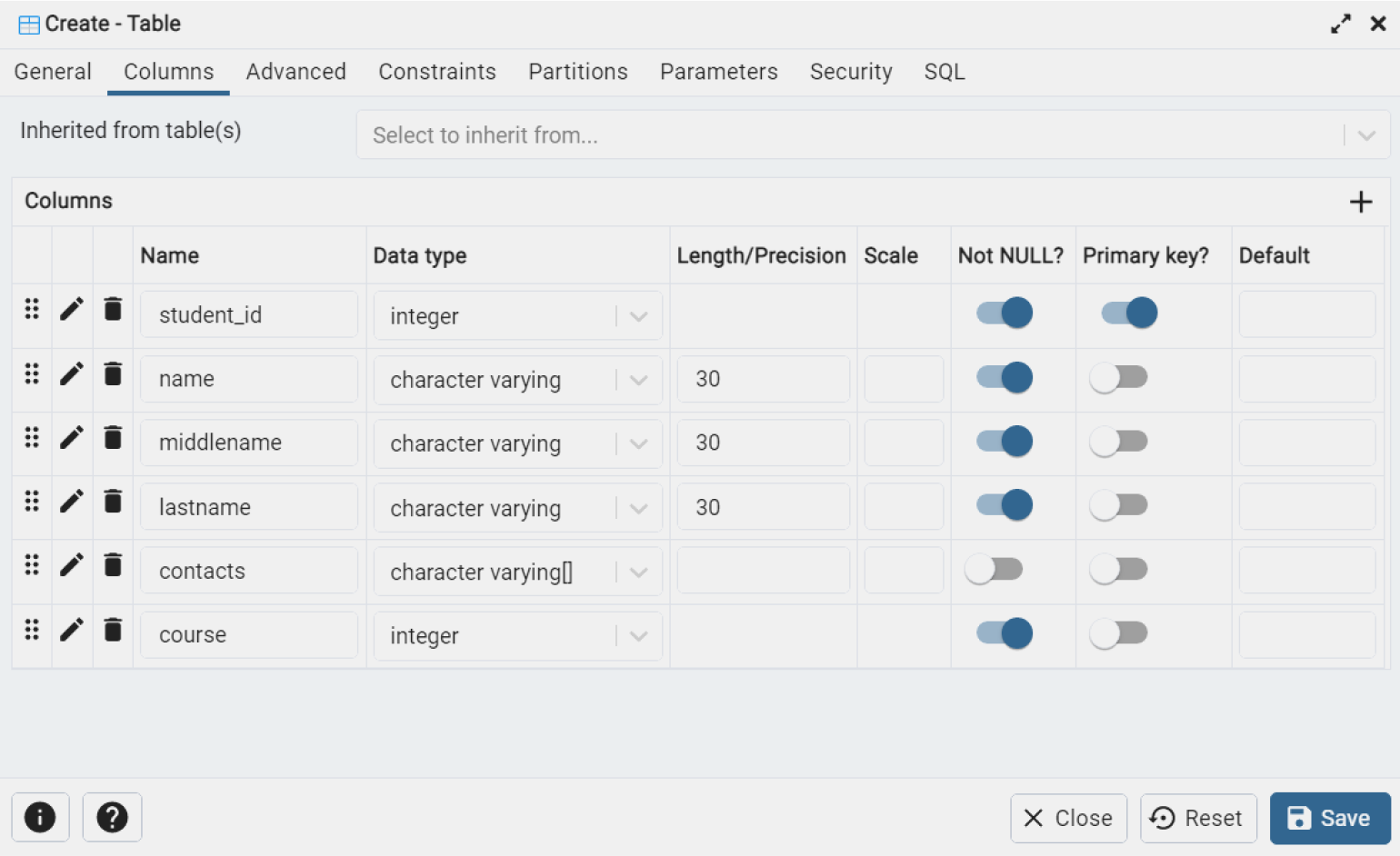
Task: Switch to the Security tab
Action: point(851,72)
